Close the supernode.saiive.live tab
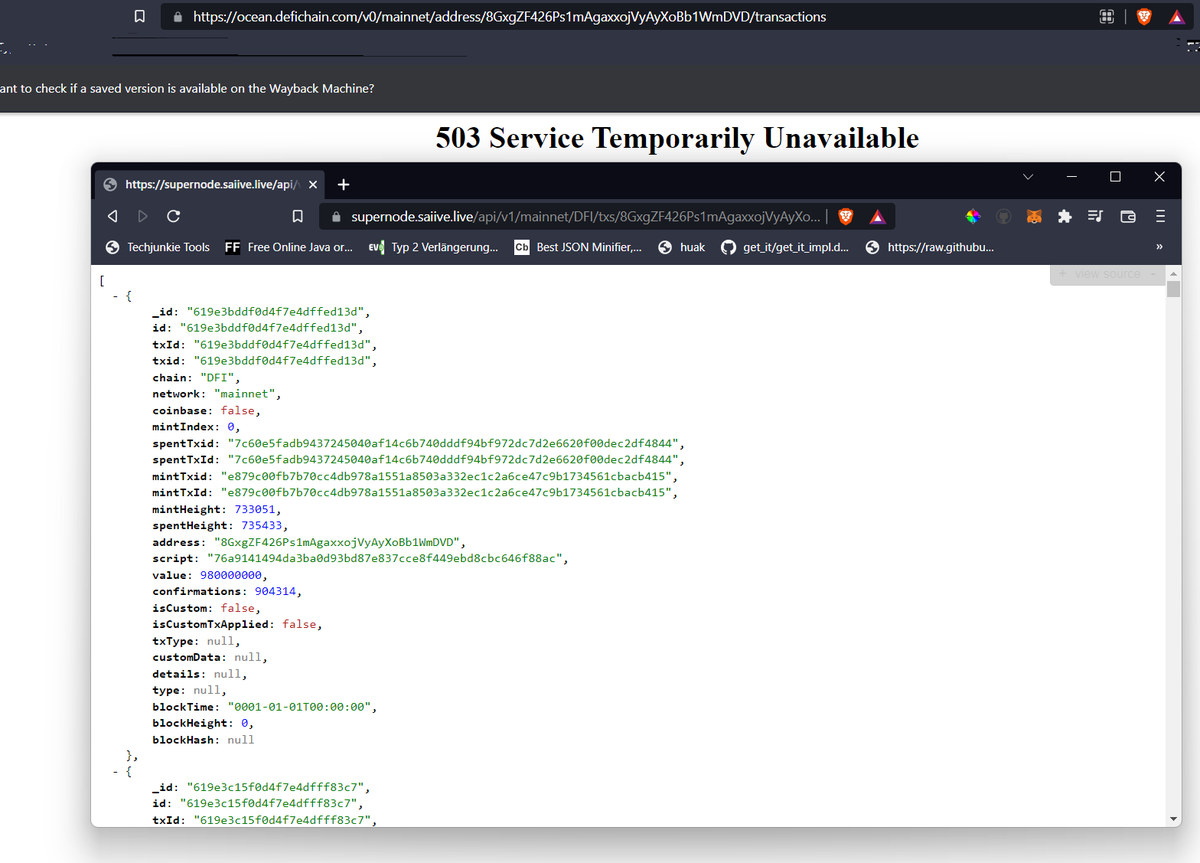This screenshot has height=863, width=1200. 313,184
